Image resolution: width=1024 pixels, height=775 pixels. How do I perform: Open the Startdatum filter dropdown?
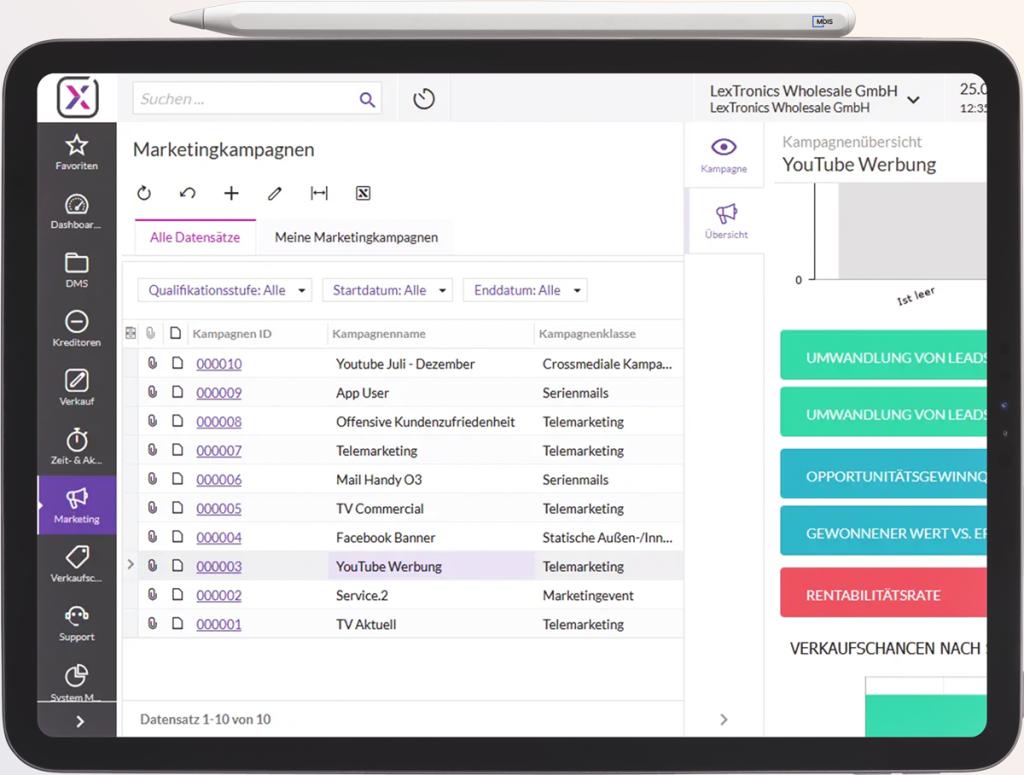(387, 290)
